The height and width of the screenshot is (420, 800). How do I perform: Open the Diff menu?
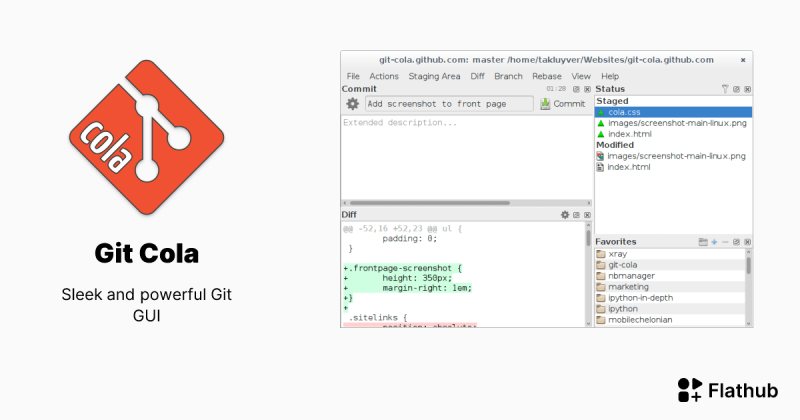478,76
